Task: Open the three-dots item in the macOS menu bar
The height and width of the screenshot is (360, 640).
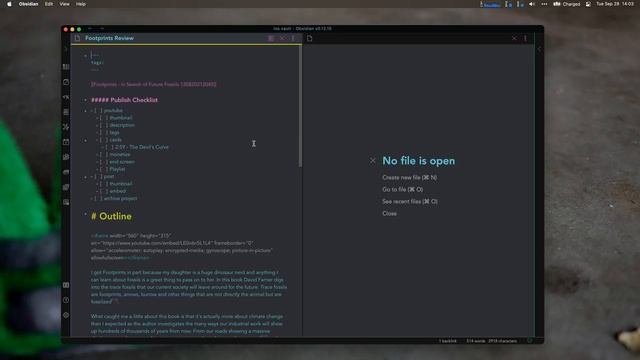Action: (x=544, y=4)
